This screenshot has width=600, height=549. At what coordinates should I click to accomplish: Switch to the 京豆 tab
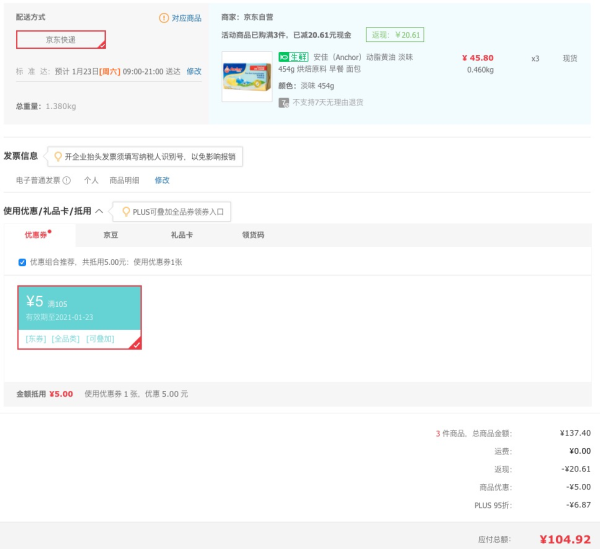tap(111, 235)
